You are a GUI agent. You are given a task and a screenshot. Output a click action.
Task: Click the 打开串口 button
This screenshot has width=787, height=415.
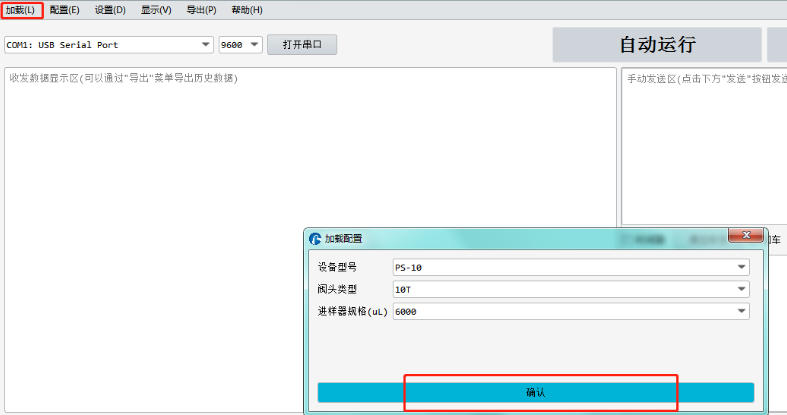coord(302,45)
